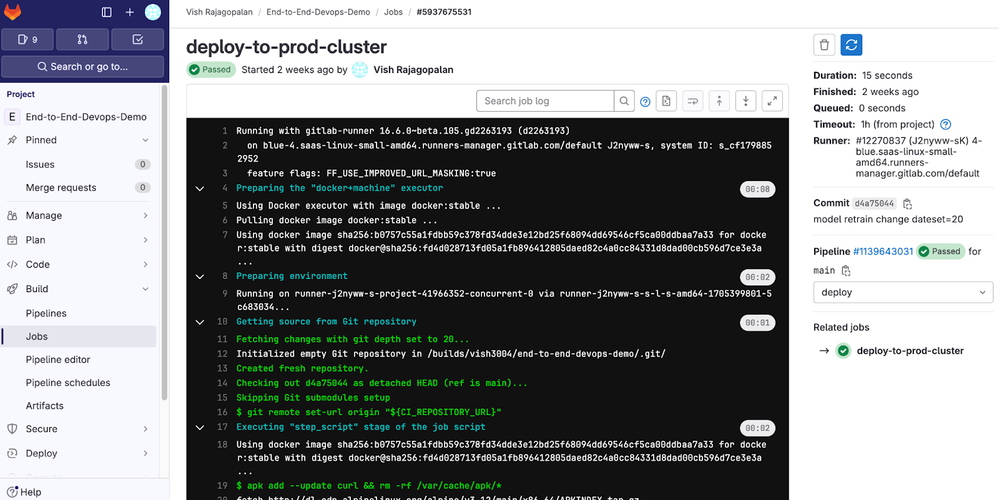
Task: Open the to-do list icon button
Action: [x=138, y=39]
